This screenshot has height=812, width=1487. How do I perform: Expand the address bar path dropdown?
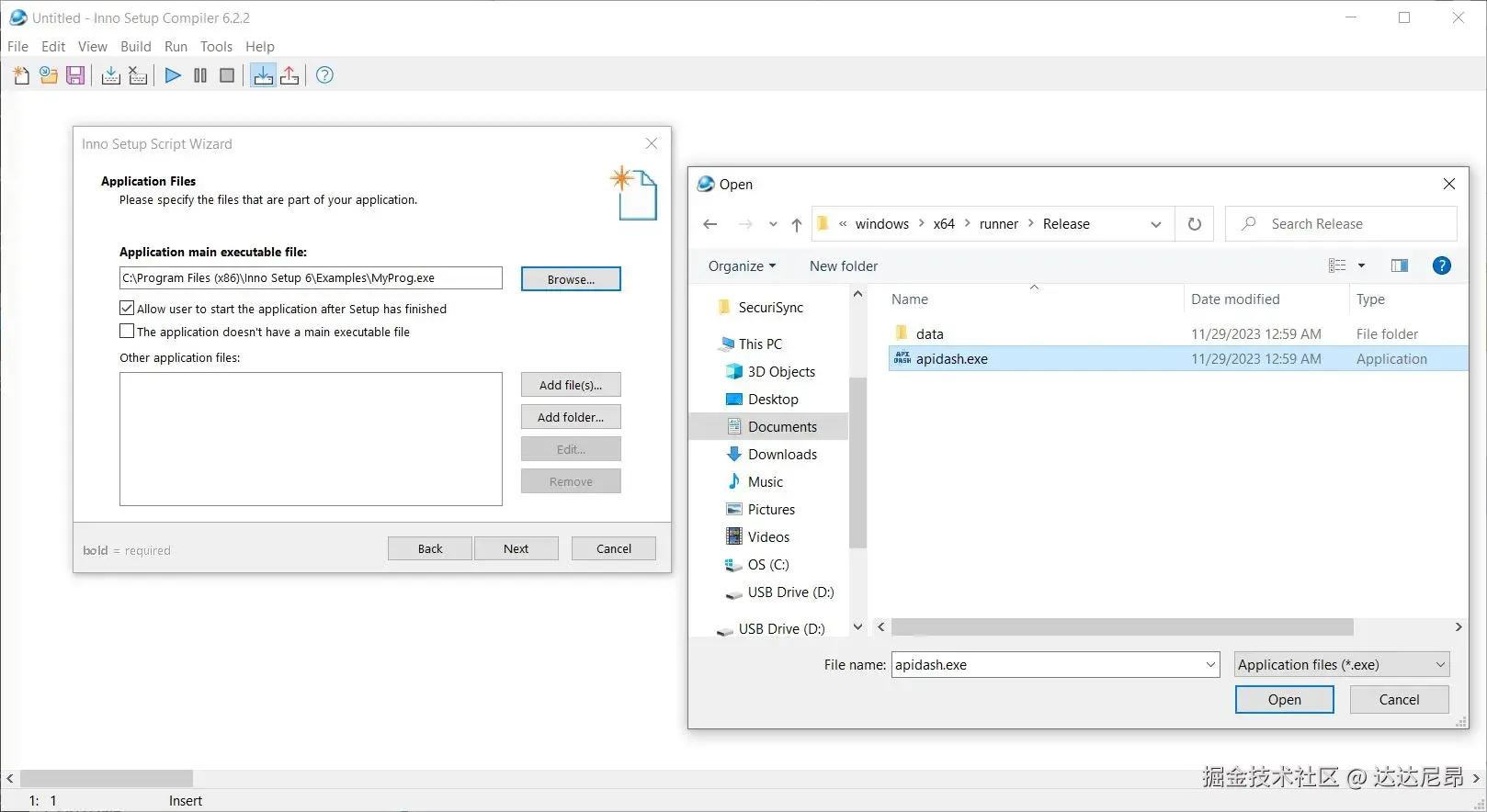(1156, 224)
